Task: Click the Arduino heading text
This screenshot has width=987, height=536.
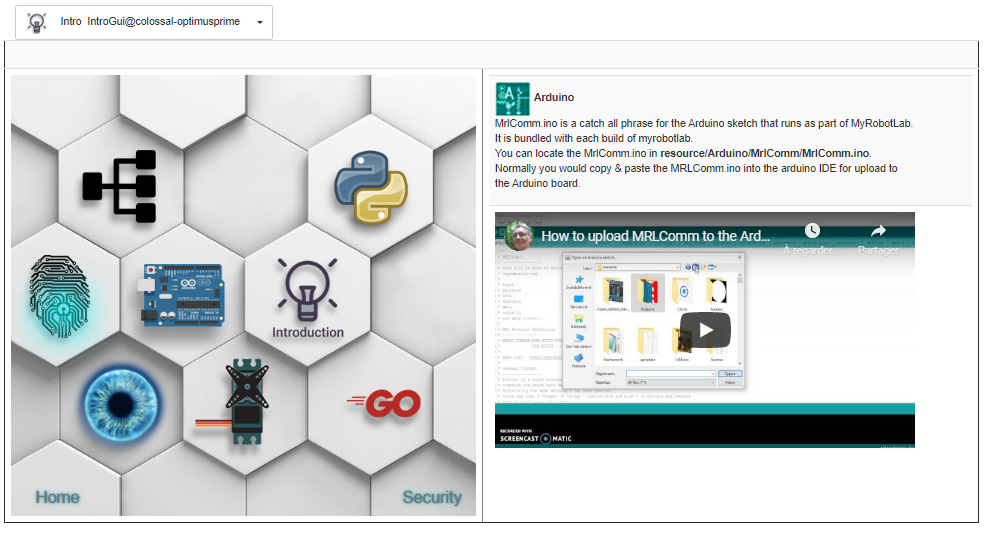Action: click(554, 97)
